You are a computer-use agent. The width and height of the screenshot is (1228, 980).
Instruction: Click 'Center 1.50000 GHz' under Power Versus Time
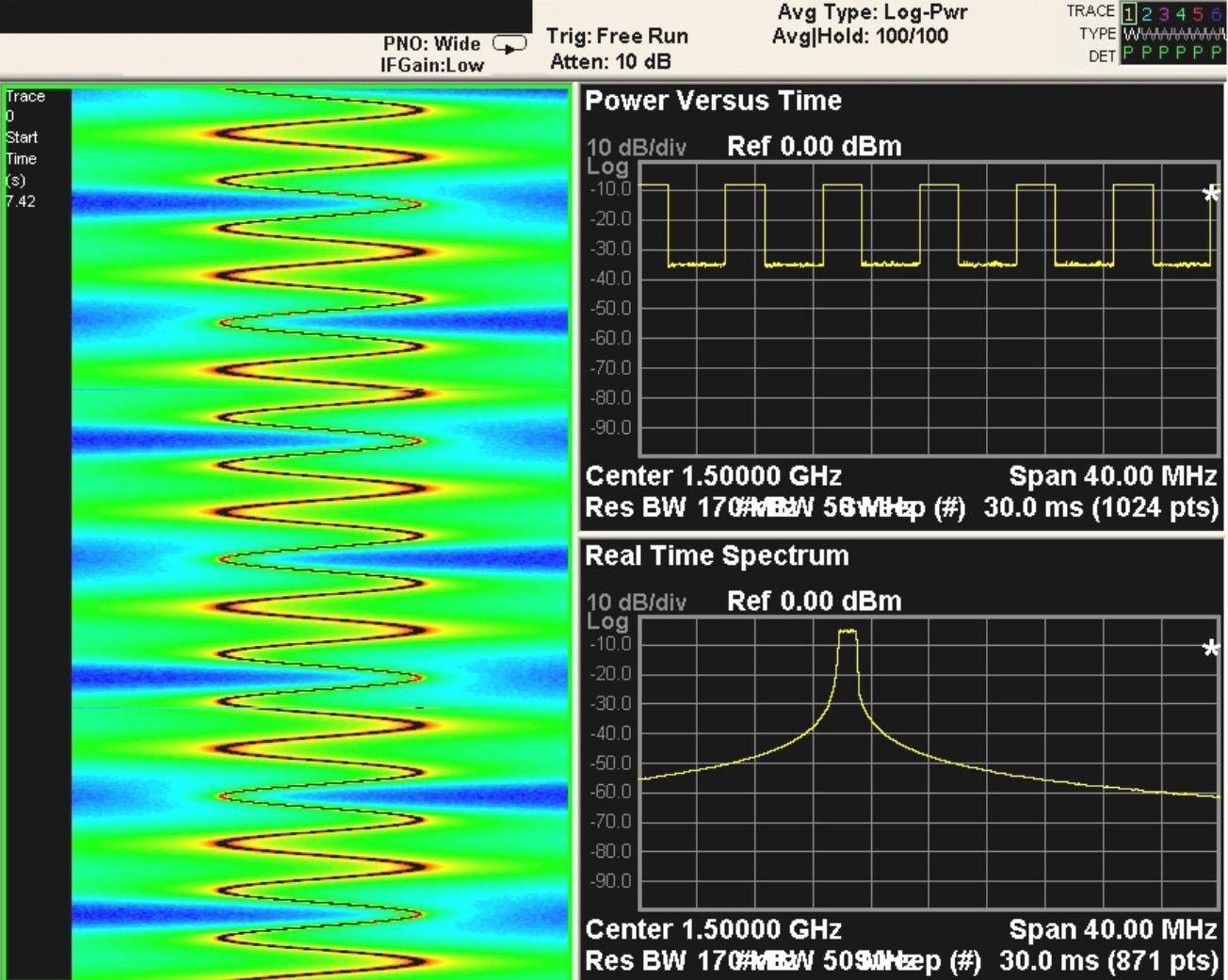tap(713, 475)
